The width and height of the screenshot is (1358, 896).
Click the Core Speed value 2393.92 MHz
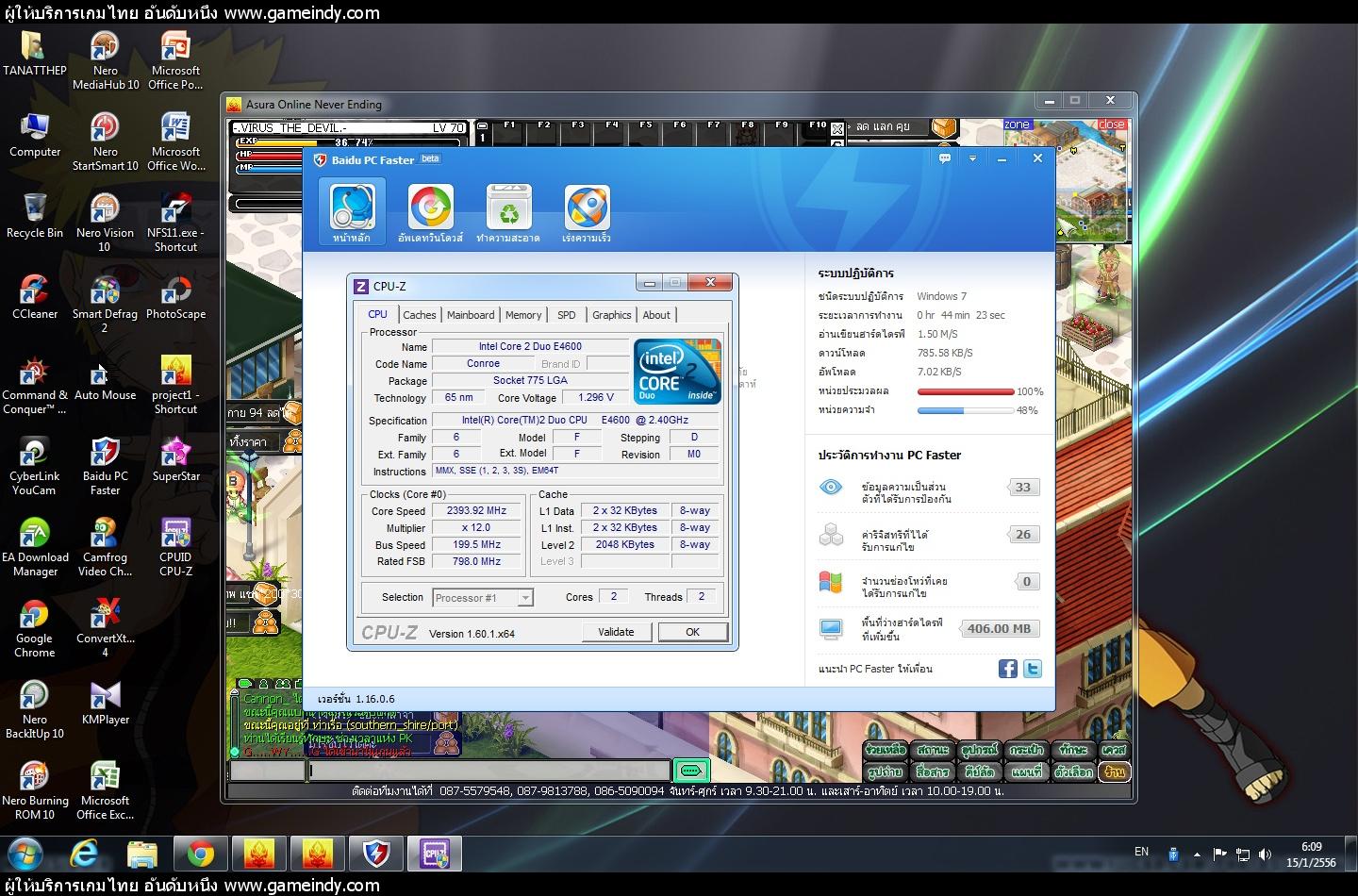point(477,510)
